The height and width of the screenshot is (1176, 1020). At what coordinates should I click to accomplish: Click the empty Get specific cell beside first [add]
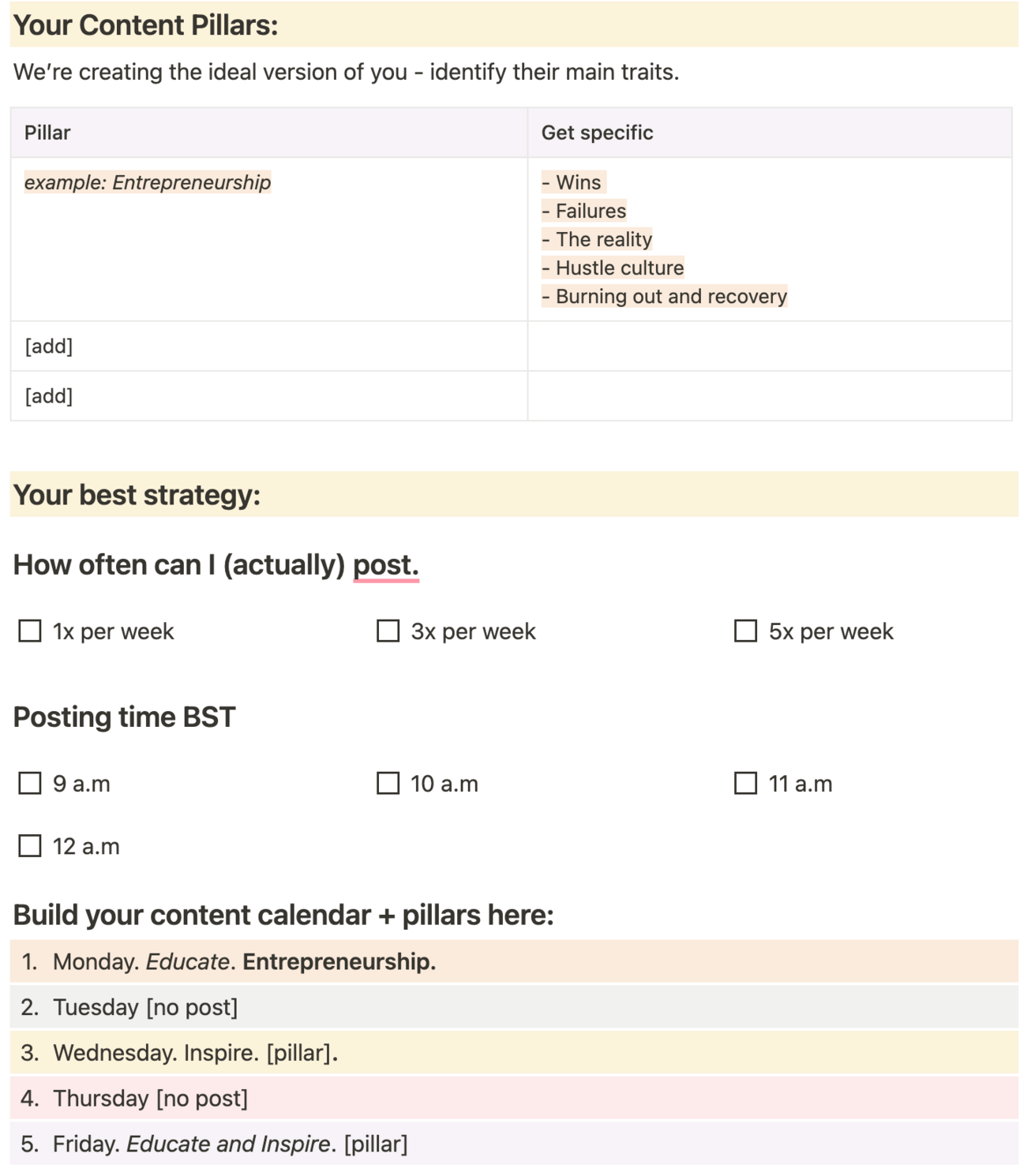(769, 346)
